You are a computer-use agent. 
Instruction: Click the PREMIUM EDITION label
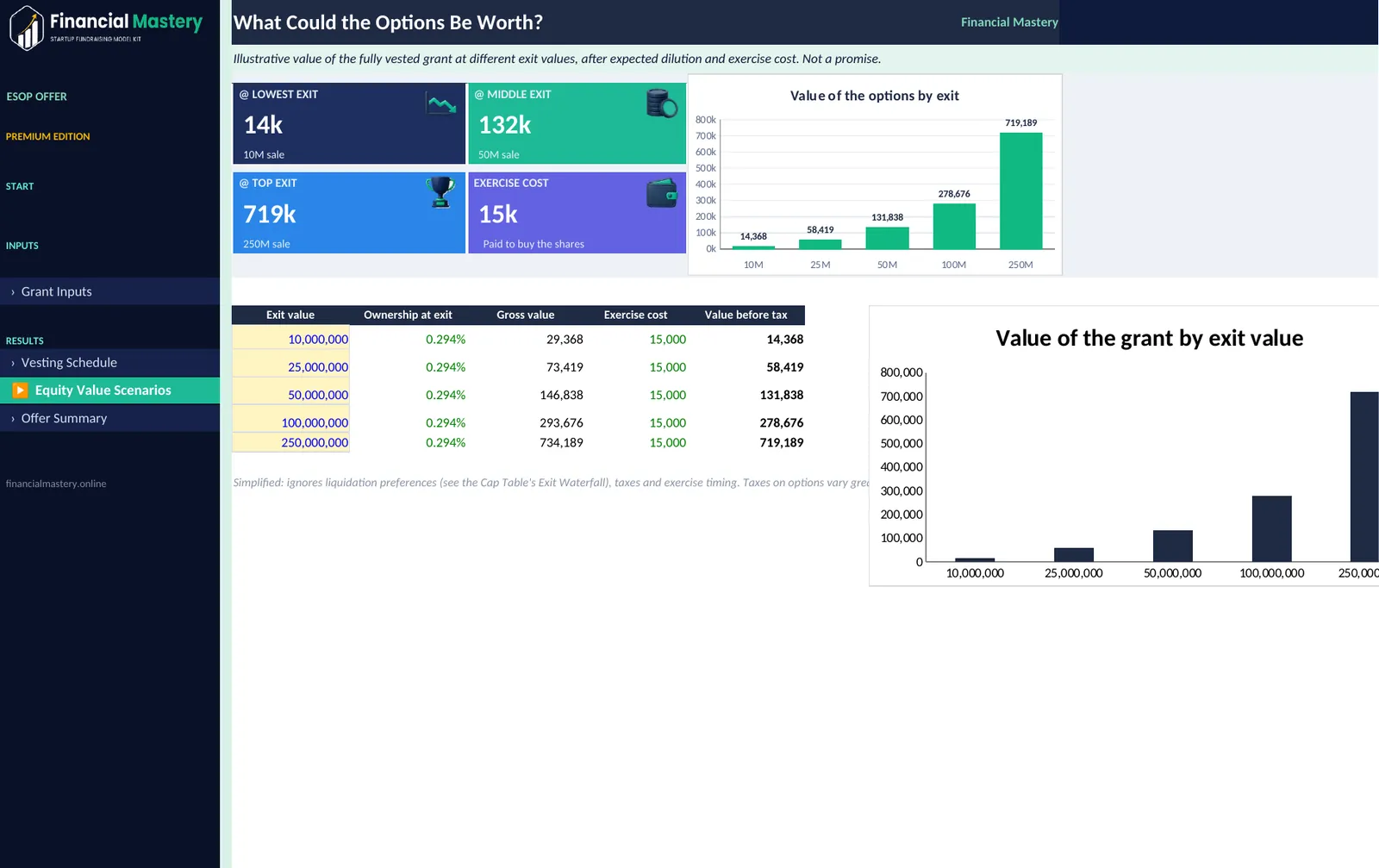click(x=47, y=136)
